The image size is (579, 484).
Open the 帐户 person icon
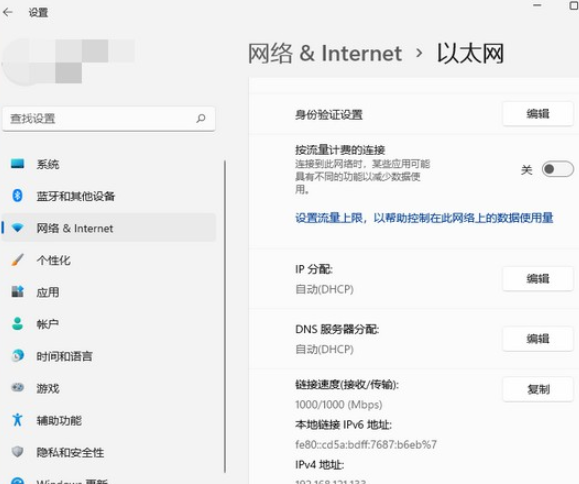(x=17, y=324)
